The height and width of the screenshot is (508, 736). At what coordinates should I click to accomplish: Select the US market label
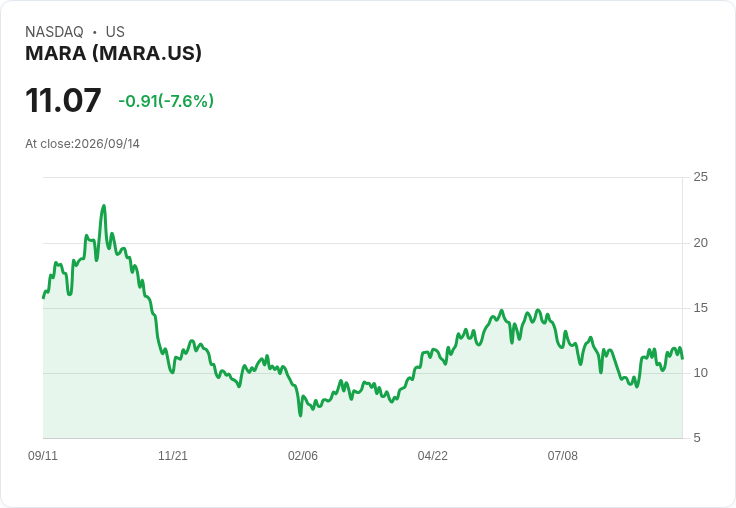point(115,32)
